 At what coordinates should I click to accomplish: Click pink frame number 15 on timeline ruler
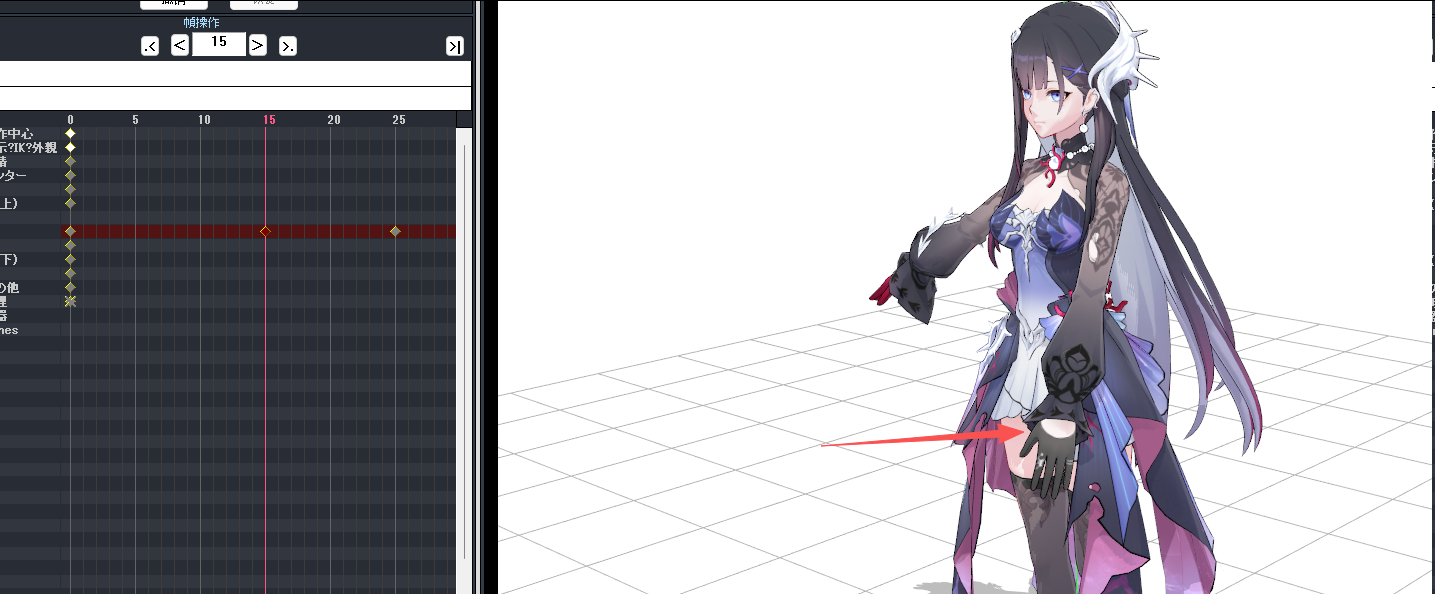click(x=269, y=120)
